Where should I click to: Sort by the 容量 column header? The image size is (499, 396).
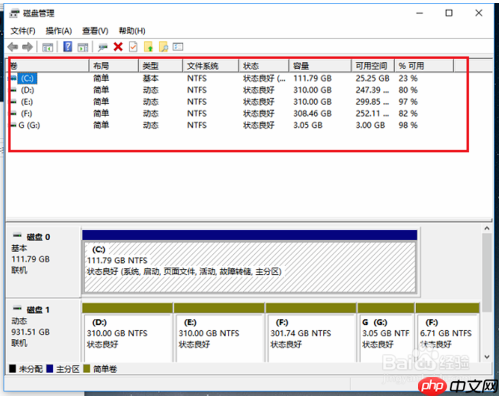(320, 66)
